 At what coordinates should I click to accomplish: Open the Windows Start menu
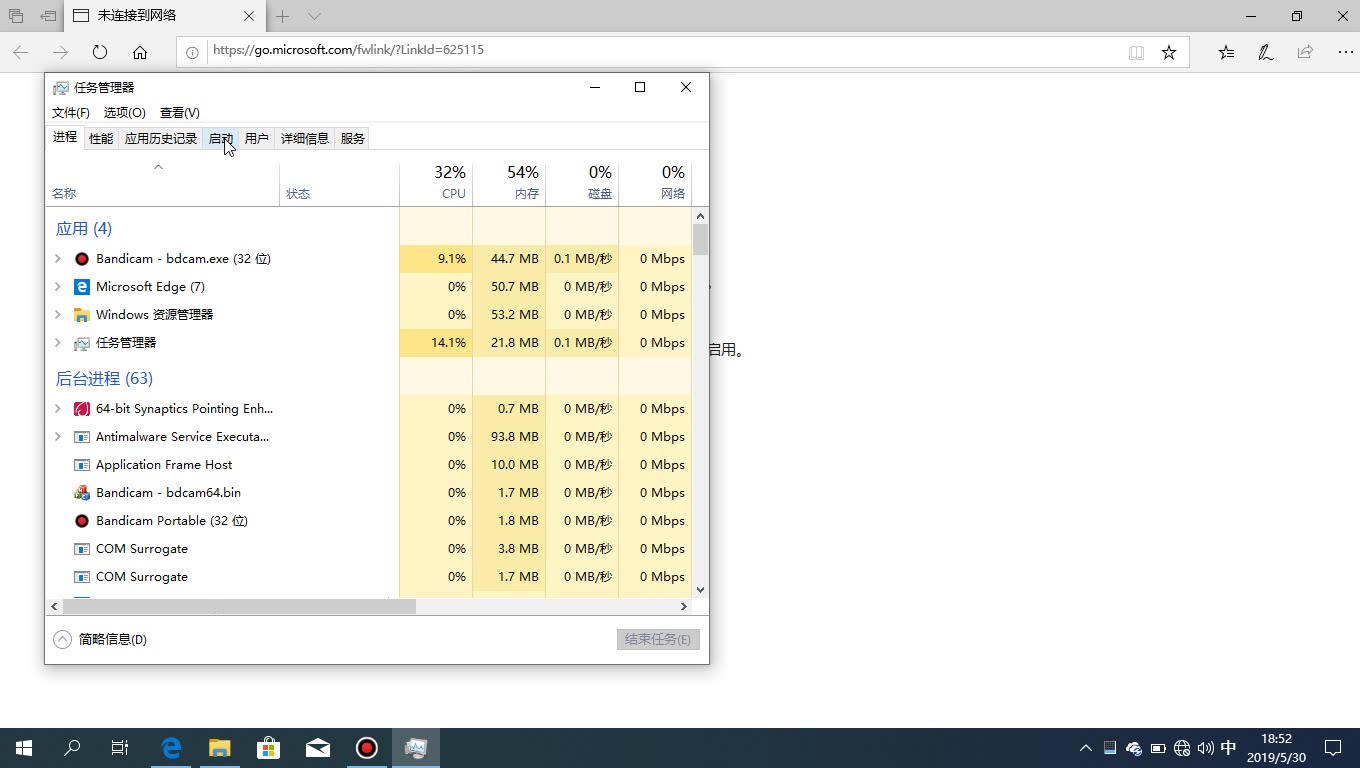(24, 748)
